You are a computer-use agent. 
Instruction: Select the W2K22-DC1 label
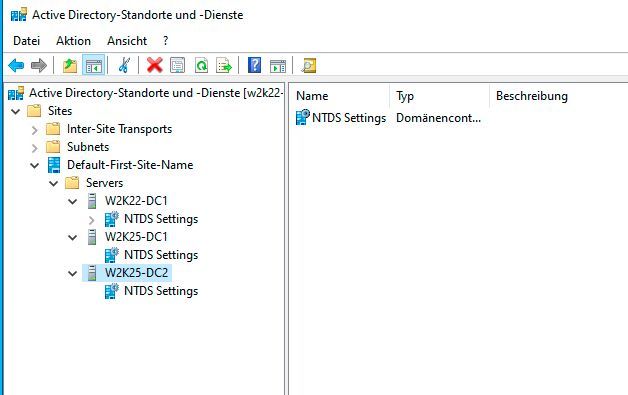click(136, 201)
